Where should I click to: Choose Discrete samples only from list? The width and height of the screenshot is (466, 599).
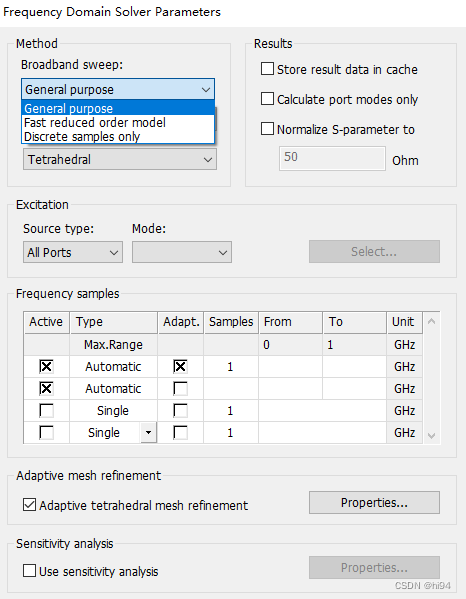pyautogui.click(x=118, y=136)
